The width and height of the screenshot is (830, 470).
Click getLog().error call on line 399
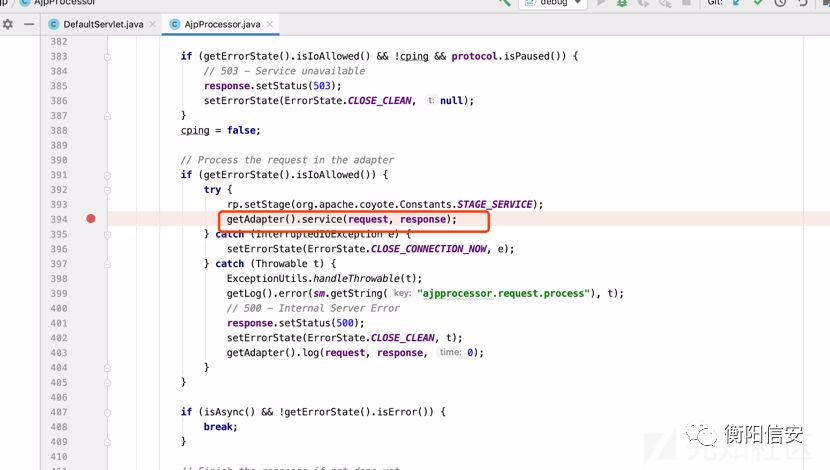click(x=425, y=293)
